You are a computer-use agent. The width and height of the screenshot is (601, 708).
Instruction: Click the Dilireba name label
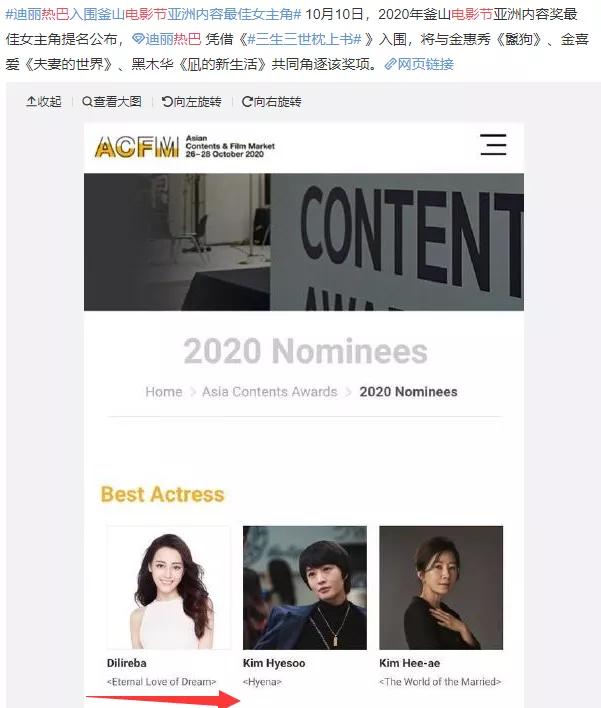[126, 663]
